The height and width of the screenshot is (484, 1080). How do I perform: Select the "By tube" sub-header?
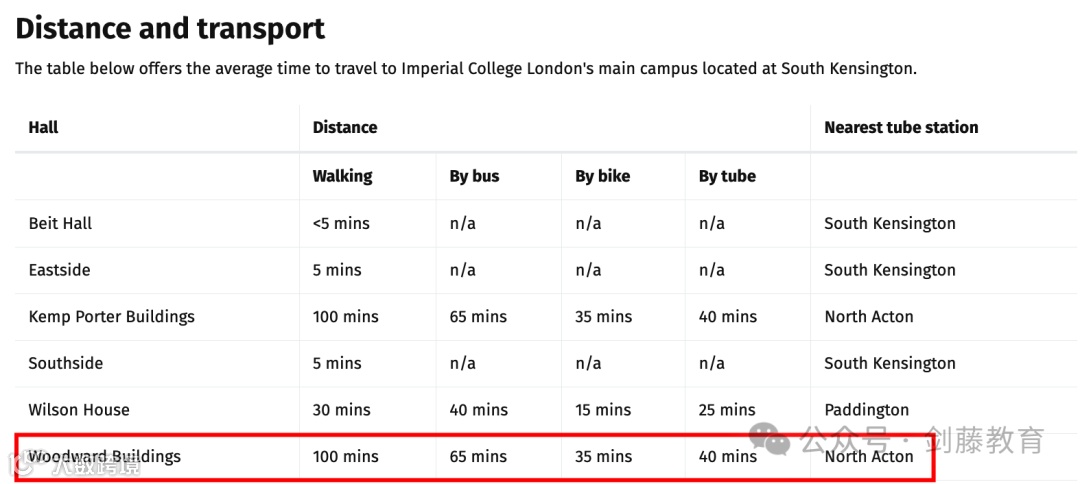coord(727,176)
